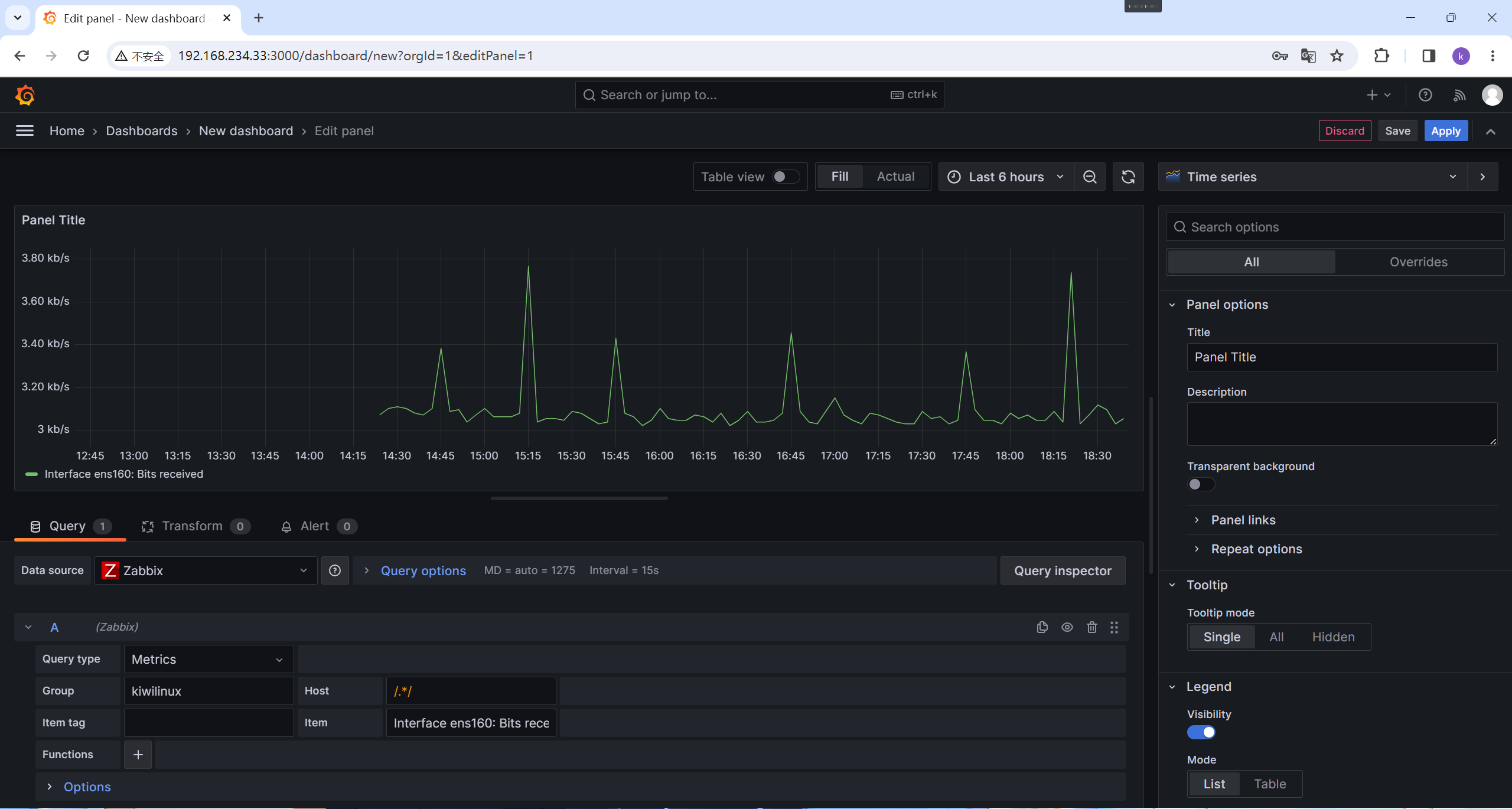Open the Google Translate icon
Image resolution: width=1512 pixels, height=809 pixels.
pos(1308,56)
